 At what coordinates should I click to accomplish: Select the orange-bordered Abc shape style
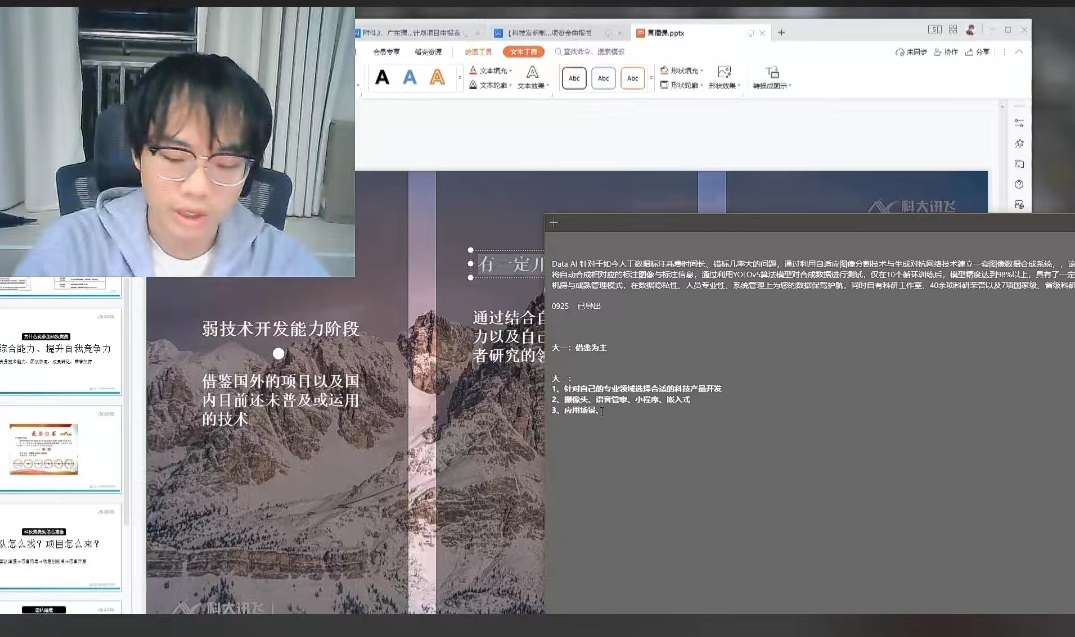pos(632,78)
